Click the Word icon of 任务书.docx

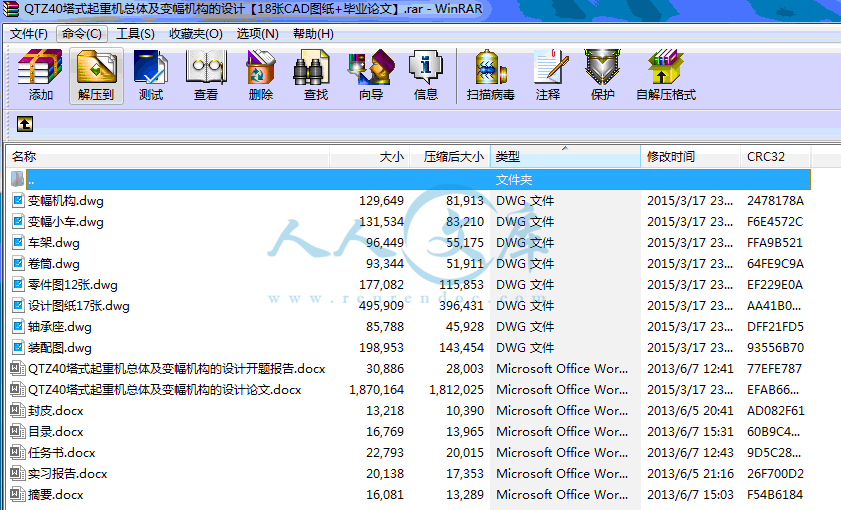pos(18,453)
